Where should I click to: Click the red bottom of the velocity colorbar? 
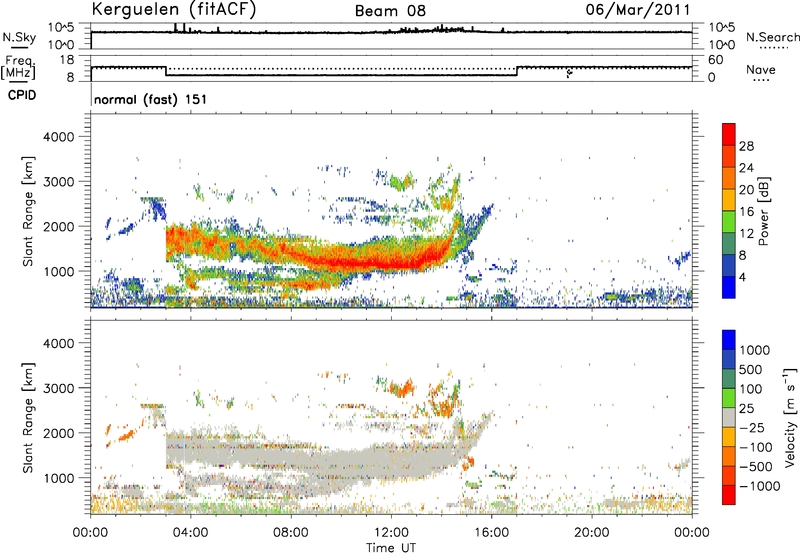click(729, 495)
